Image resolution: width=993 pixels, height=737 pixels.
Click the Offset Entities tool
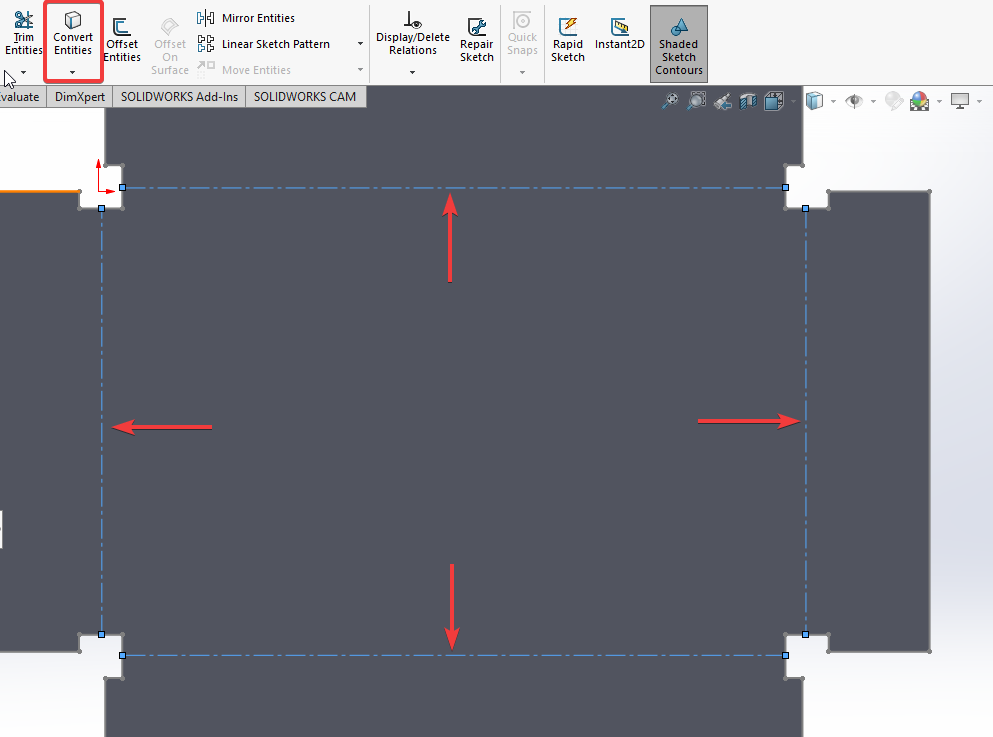pos(121,40)
